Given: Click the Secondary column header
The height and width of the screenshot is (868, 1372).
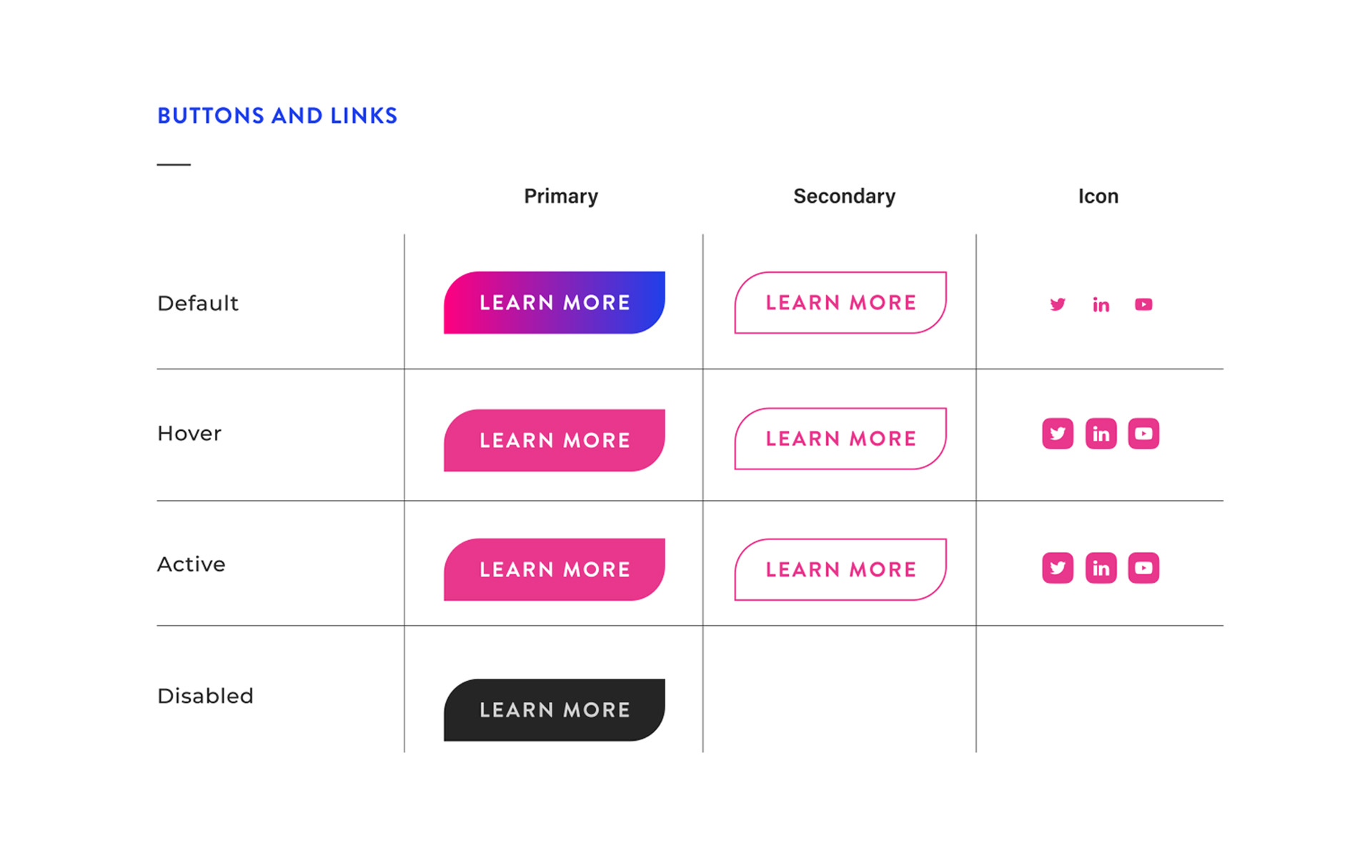Looking at the screenshot, I should pyautogui.click(x=844, y=196).
